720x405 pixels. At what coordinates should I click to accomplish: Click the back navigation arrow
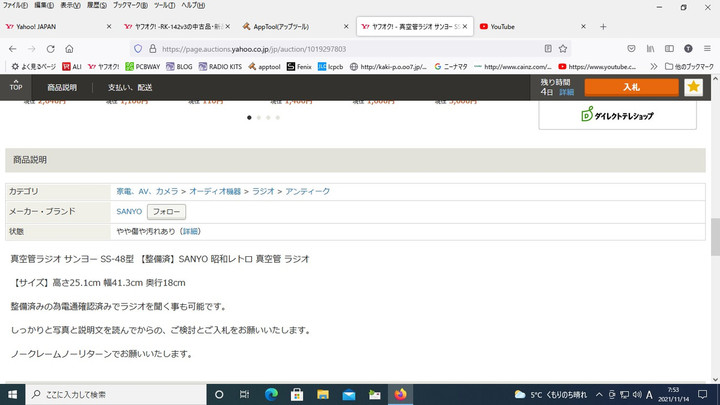click(x=10, y=48)
